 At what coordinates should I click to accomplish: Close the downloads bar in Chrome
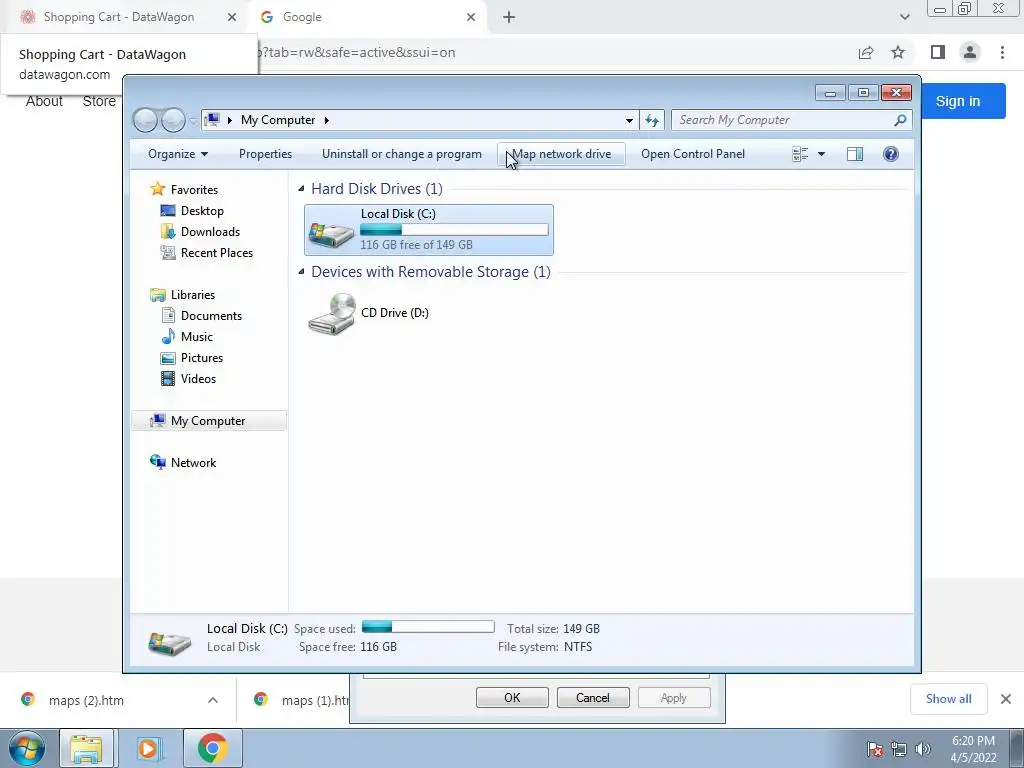(x=1006, y=699)
